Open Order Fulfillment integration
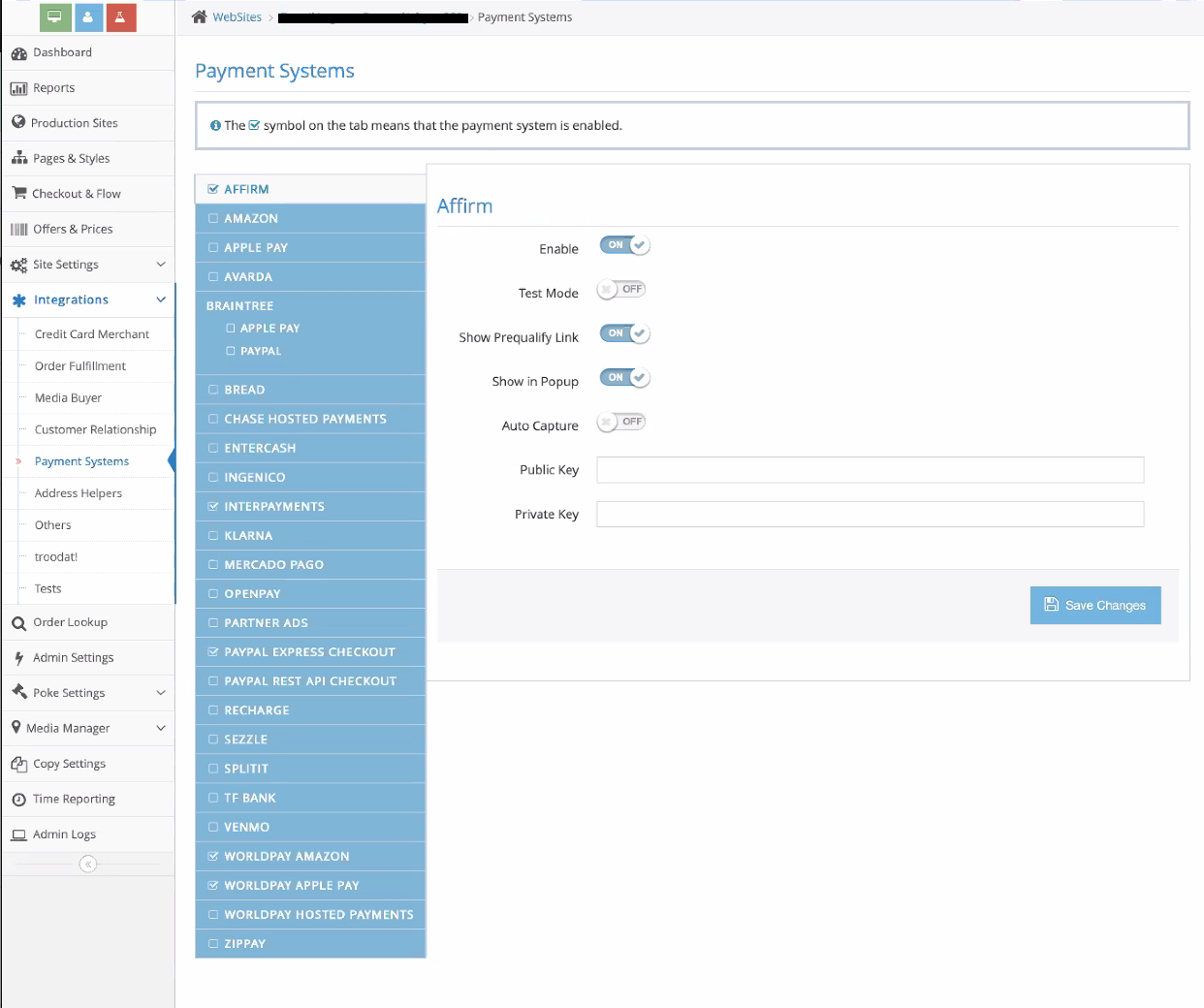Image resolution: width=1204 pixels, height=1008 pixels. pos(80,366)
